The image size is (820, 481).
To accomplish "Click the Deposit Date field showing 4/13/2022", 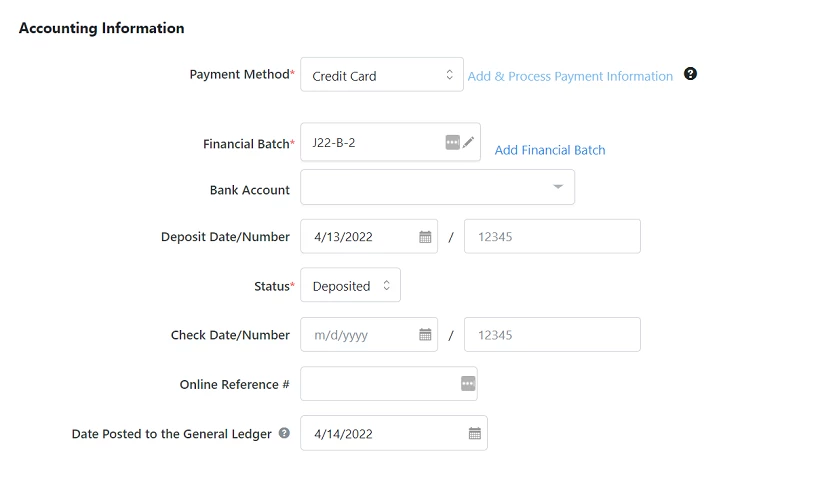I will point(361,237).
